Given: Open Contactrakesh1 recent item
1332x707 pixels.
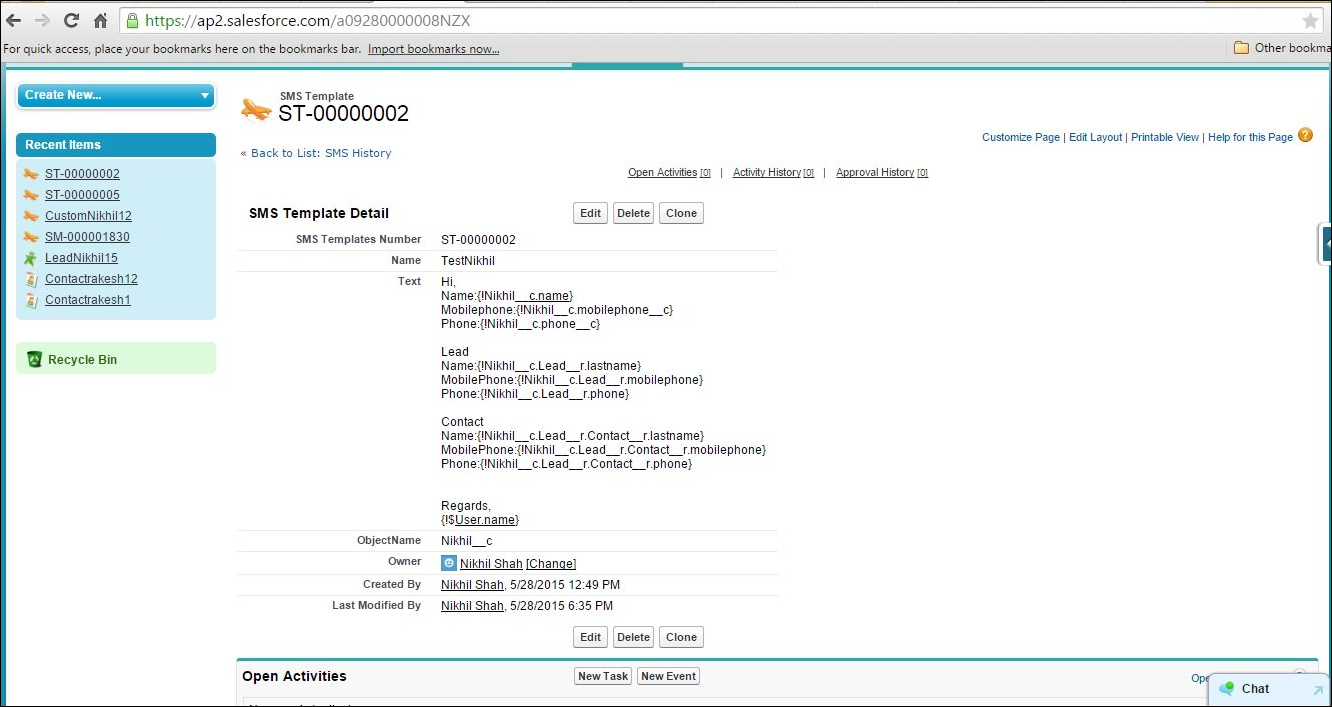Looking at the screenshot, I should tap(88, 300).
